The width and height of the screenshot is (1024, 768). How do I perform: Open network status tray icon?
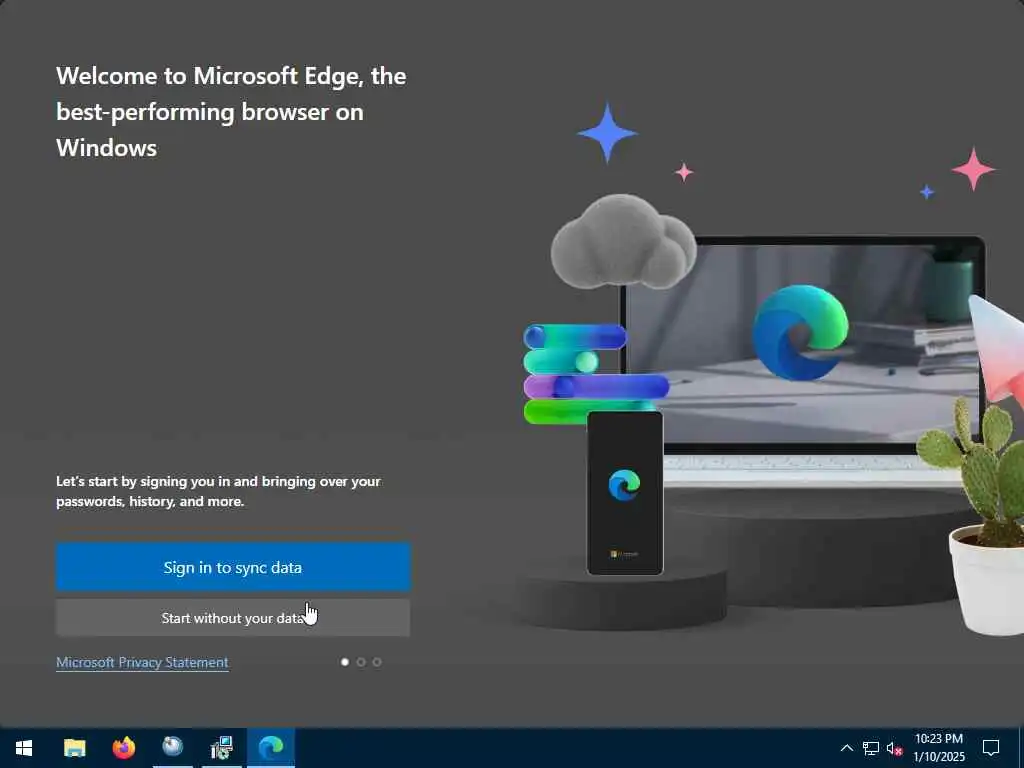tap(871, 748)
